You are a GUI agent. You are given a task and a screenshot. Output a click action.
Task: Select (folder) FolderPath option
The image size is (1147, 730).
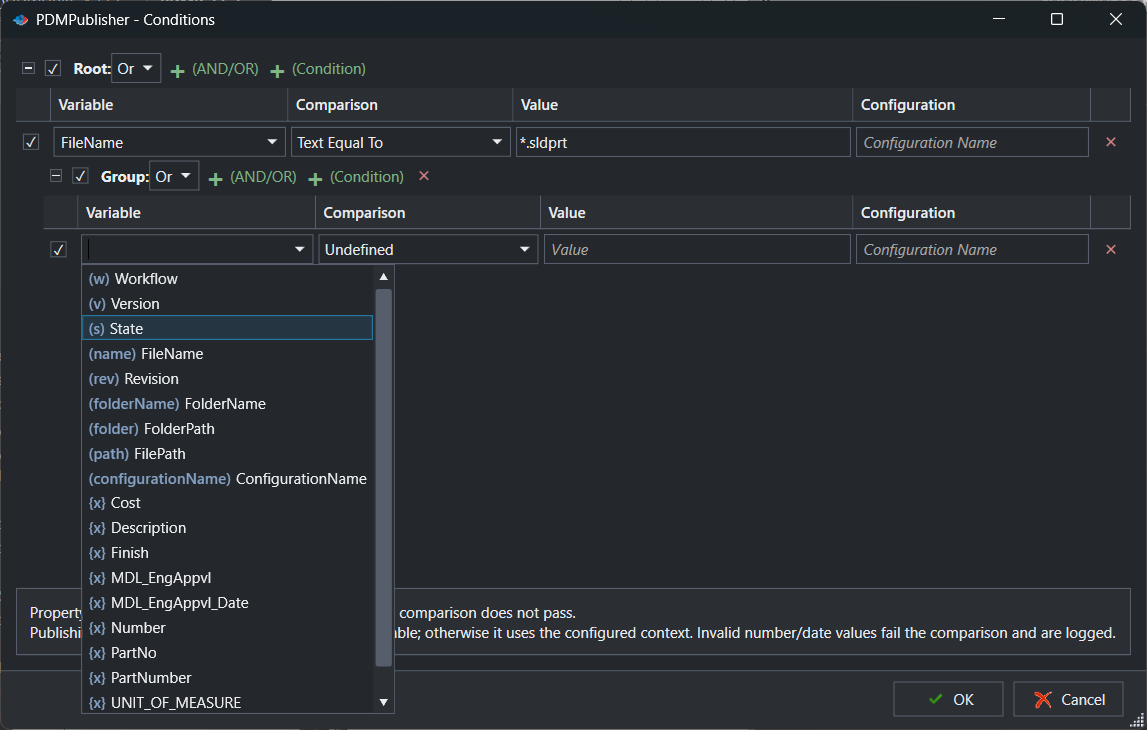tap(227, 429)
